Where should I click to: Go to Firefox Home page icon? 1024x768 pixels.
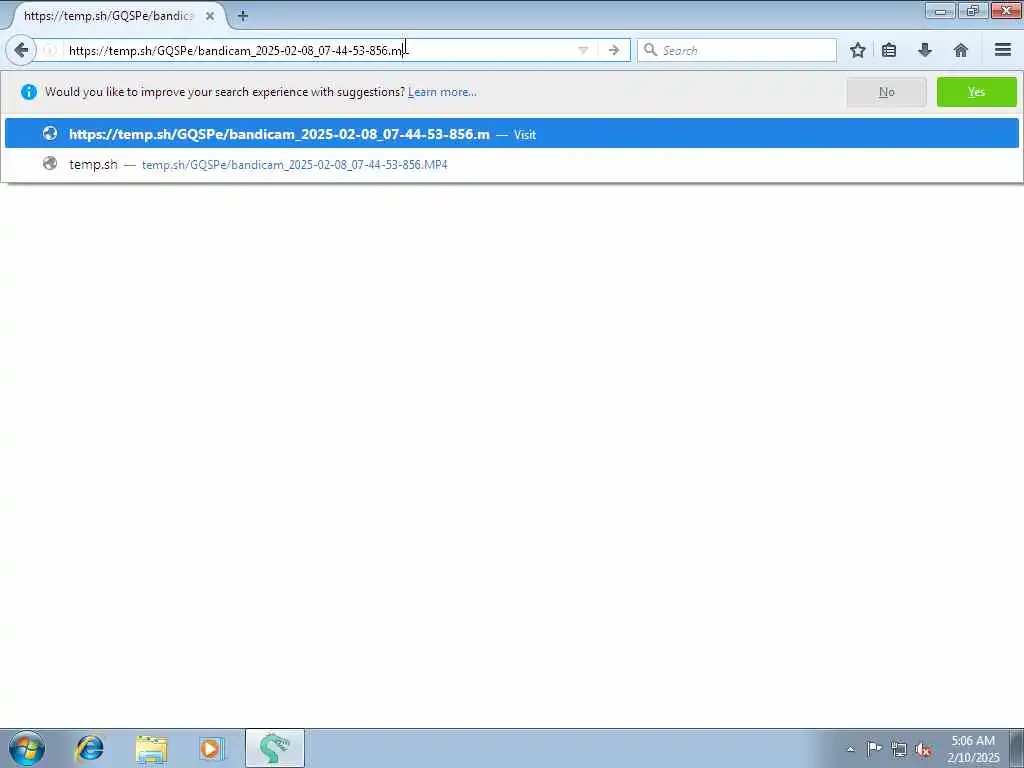pos(961,50)
